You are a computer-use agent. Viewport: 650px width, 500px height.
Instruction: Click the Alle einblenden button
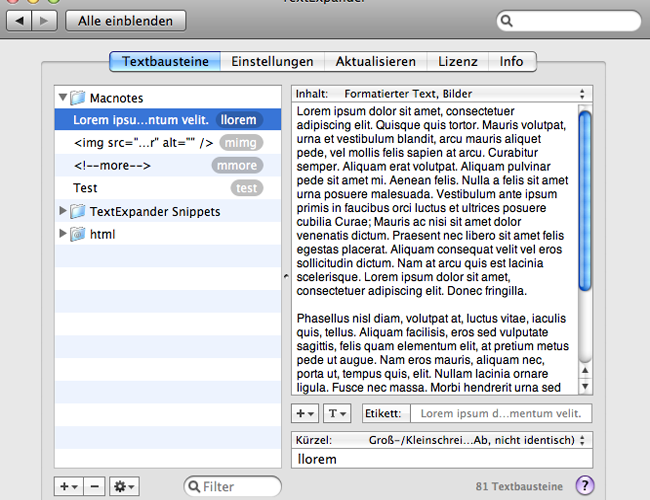coord(126,21)
